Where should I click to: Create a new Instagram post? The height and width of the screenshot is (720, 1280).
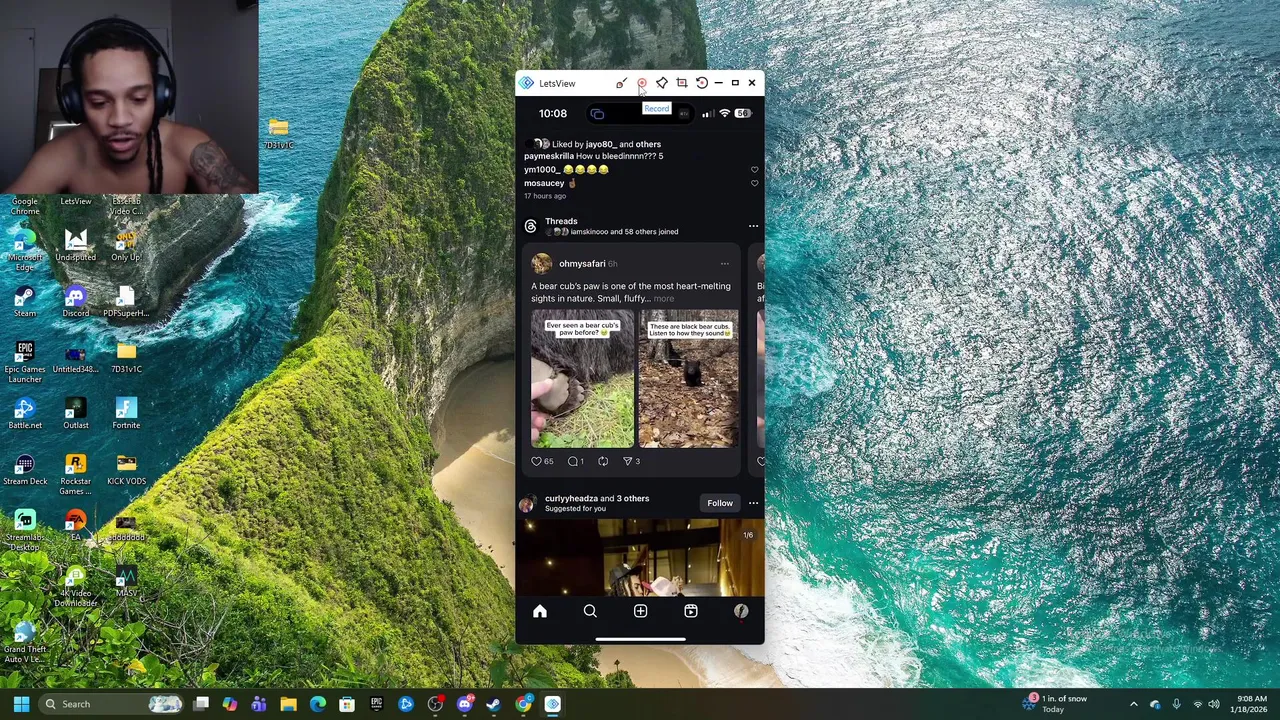(640, 611)
